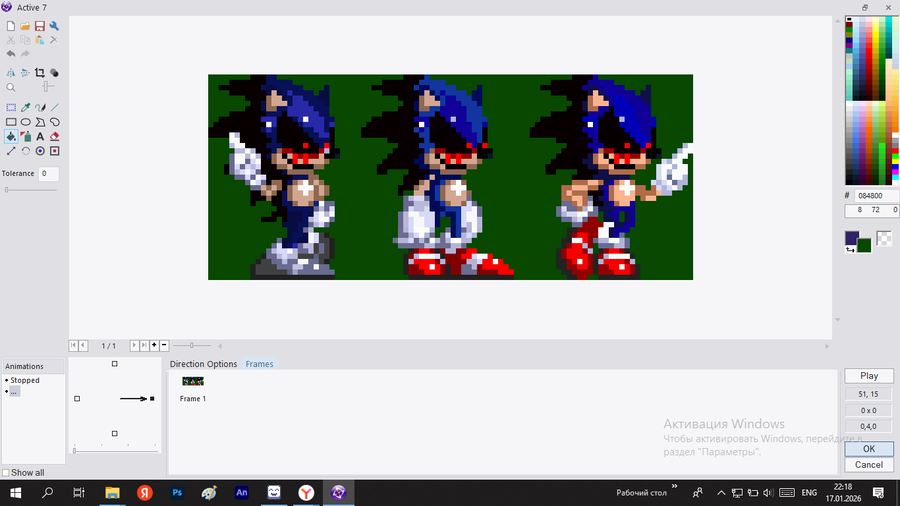900x506 pixels.
Task: Switch to Frames tab
Action: [259, 364]
